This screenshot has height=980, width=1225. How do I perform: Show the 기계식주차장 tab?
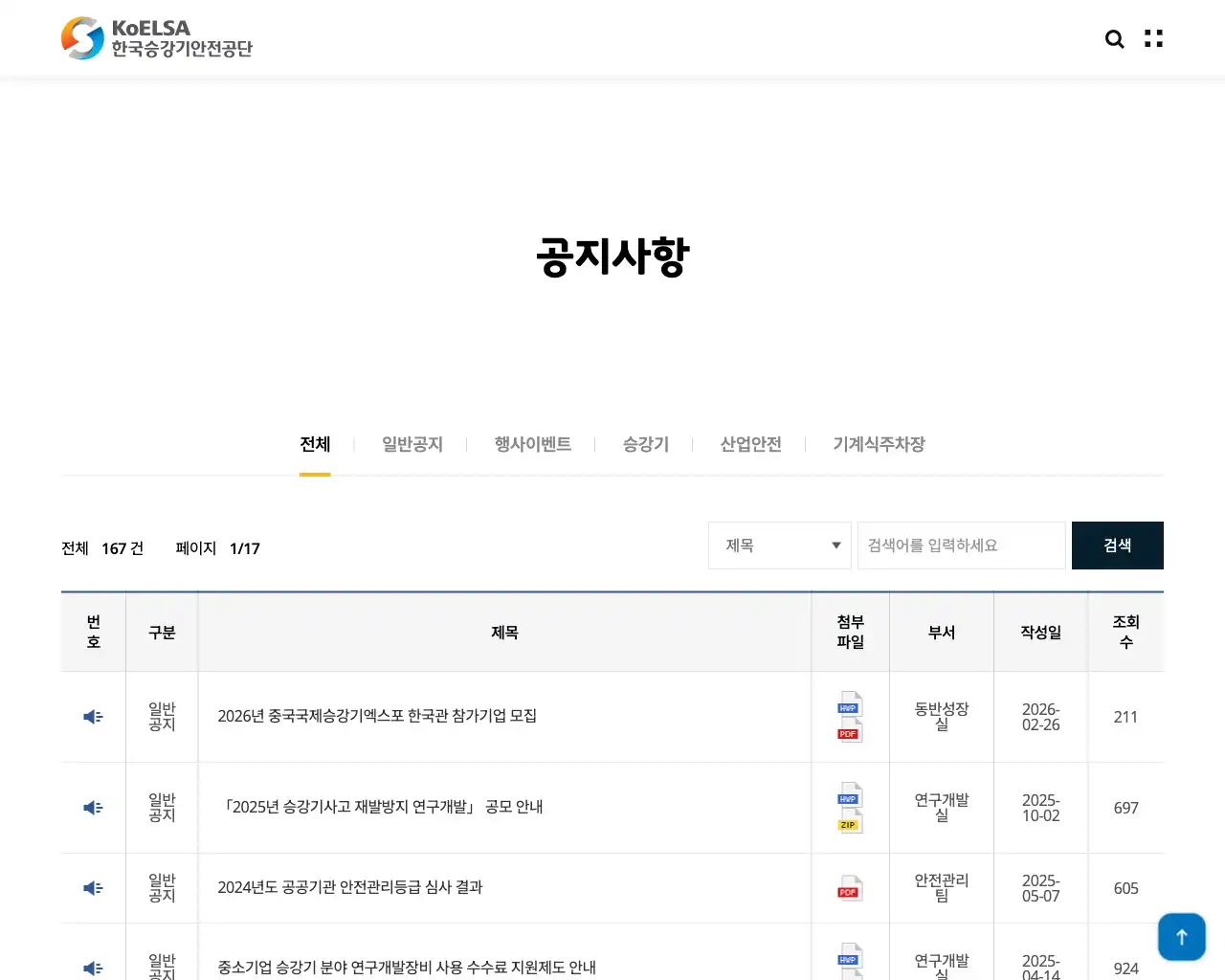[x=879, y=444]
